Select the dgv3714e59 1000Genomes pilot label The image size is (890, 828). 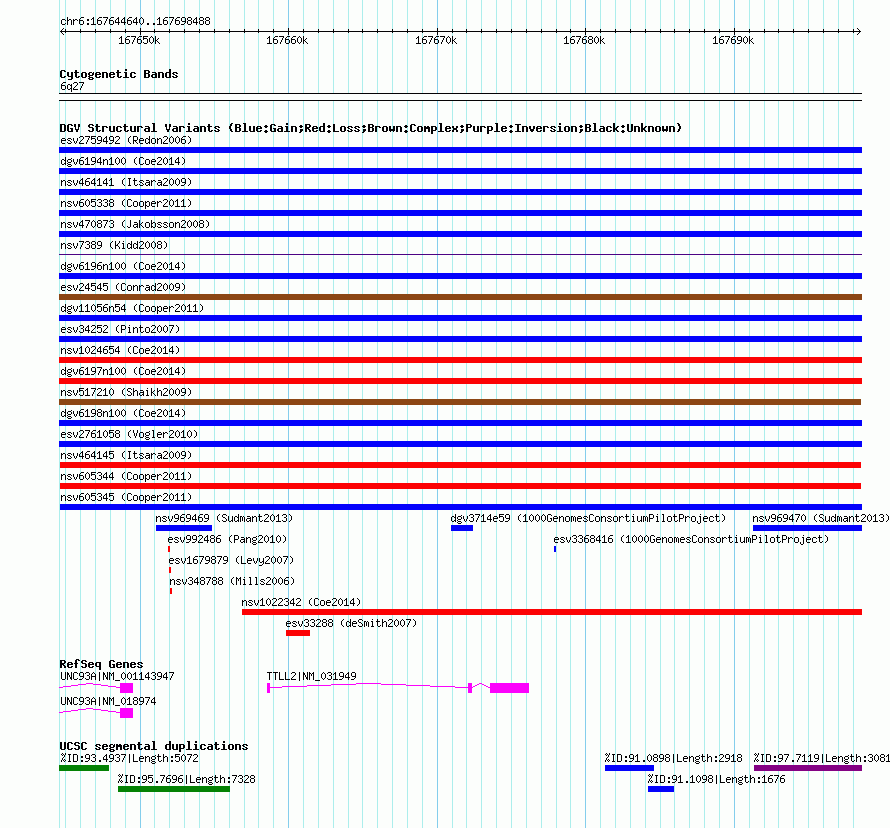click(x=588, y=518)
